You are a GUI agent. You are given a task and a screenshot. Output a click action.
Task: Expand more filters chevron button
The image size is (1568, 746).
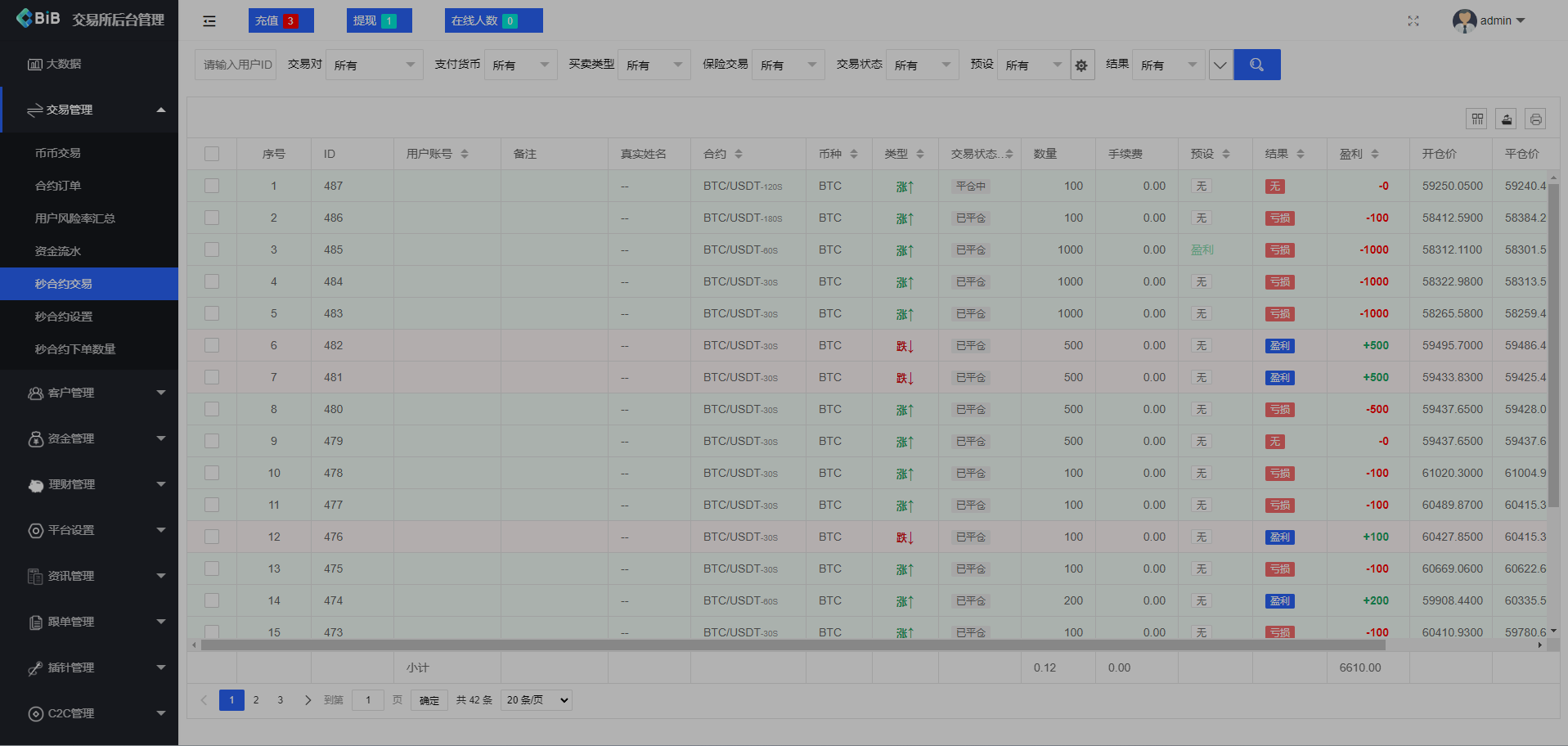1220,65
